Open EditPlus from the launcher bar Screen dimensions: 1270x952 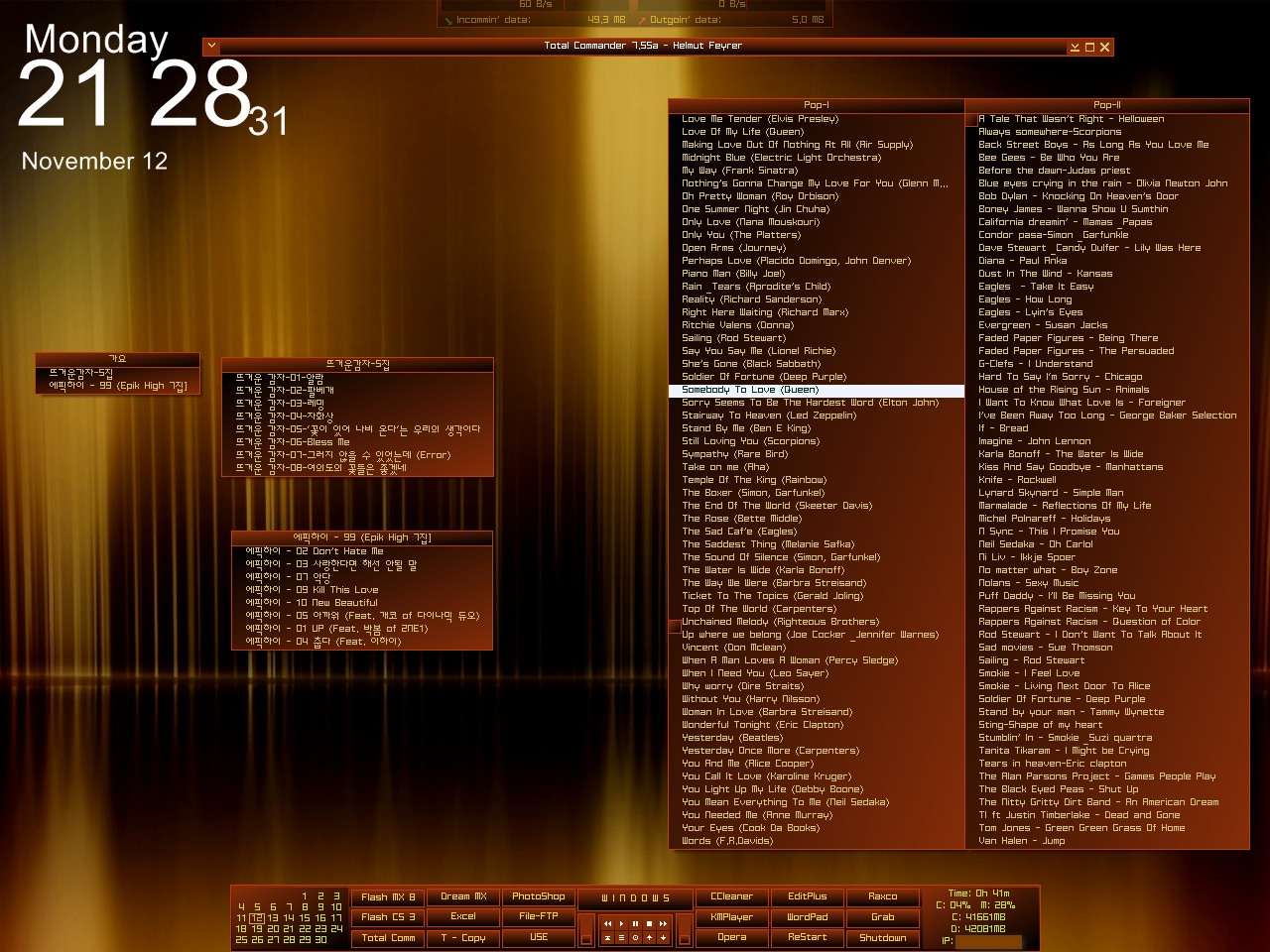pos(808,896)
